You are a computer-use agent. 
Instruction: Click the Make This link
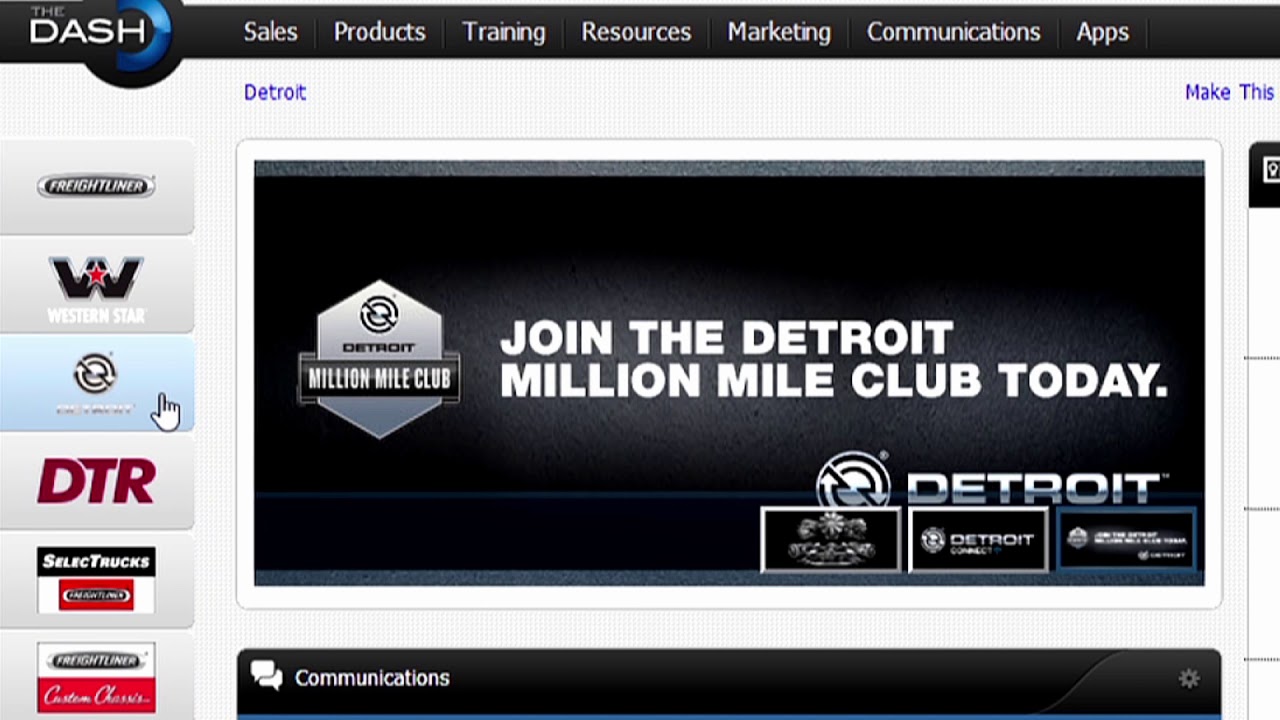[x=1230, y=92]
